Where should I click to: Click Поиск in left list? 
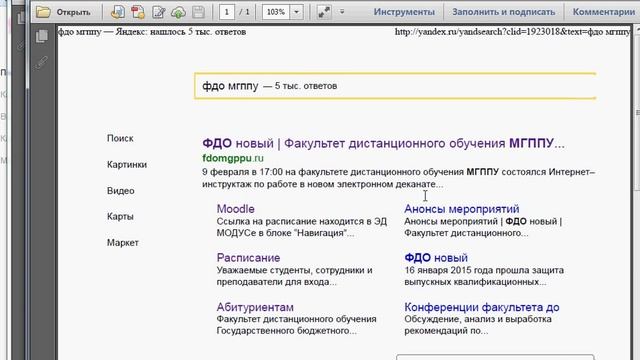click(x=120, y=138)
